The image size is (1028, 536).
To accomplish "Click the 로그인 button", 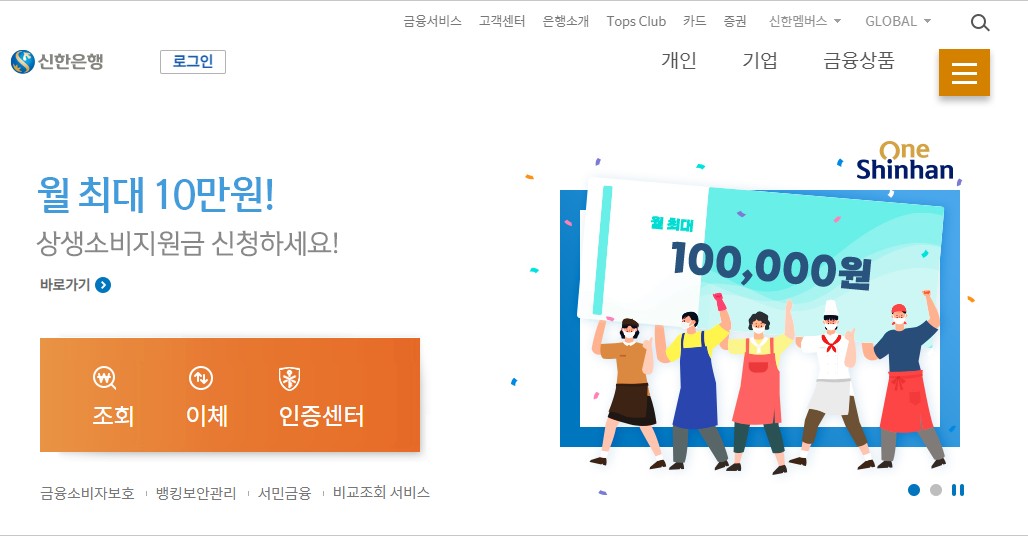I will pyautogui.click(x=193, y=62).
